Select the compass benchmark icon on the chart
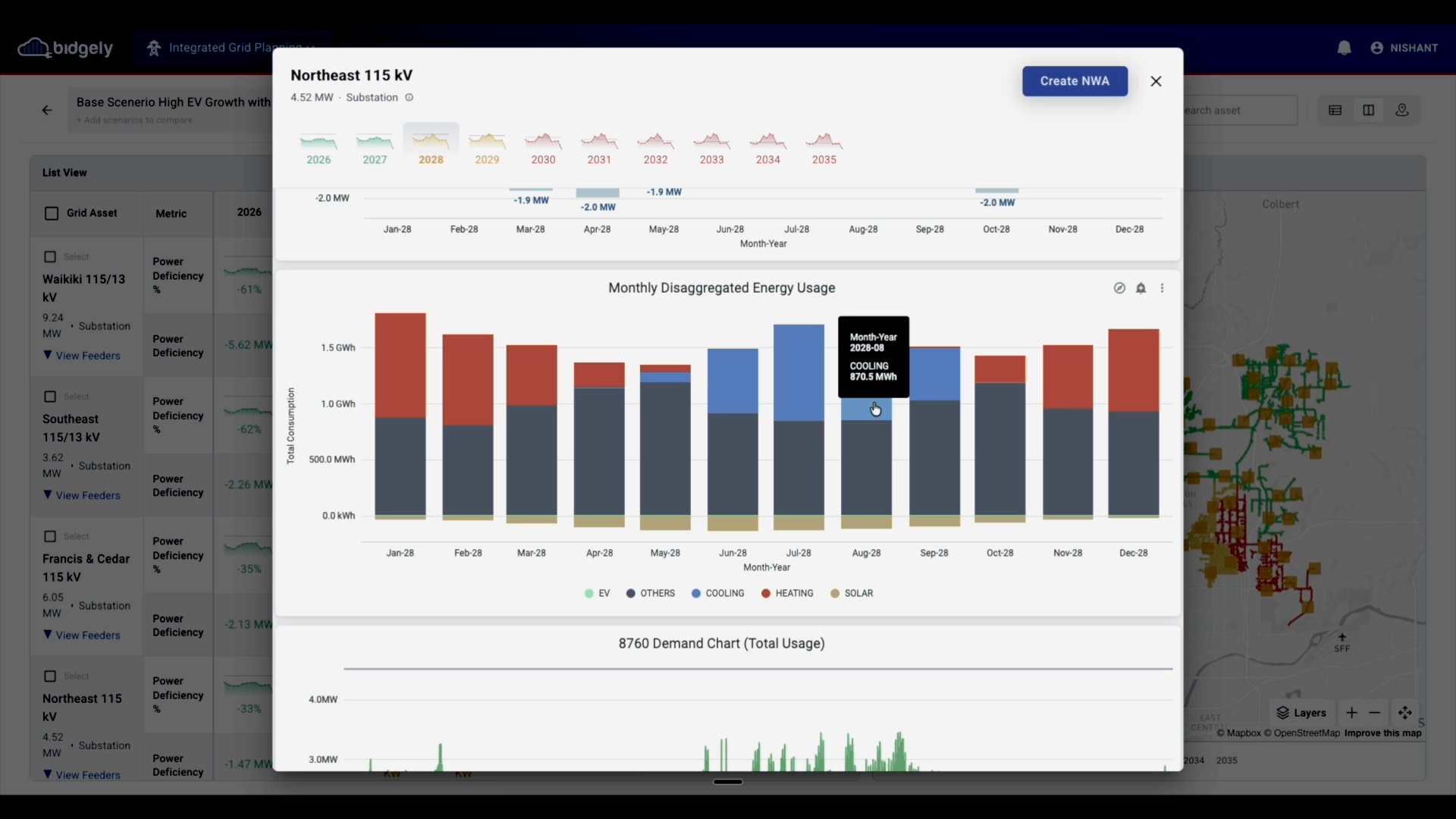1456x819 pixels. [1119, 288]
